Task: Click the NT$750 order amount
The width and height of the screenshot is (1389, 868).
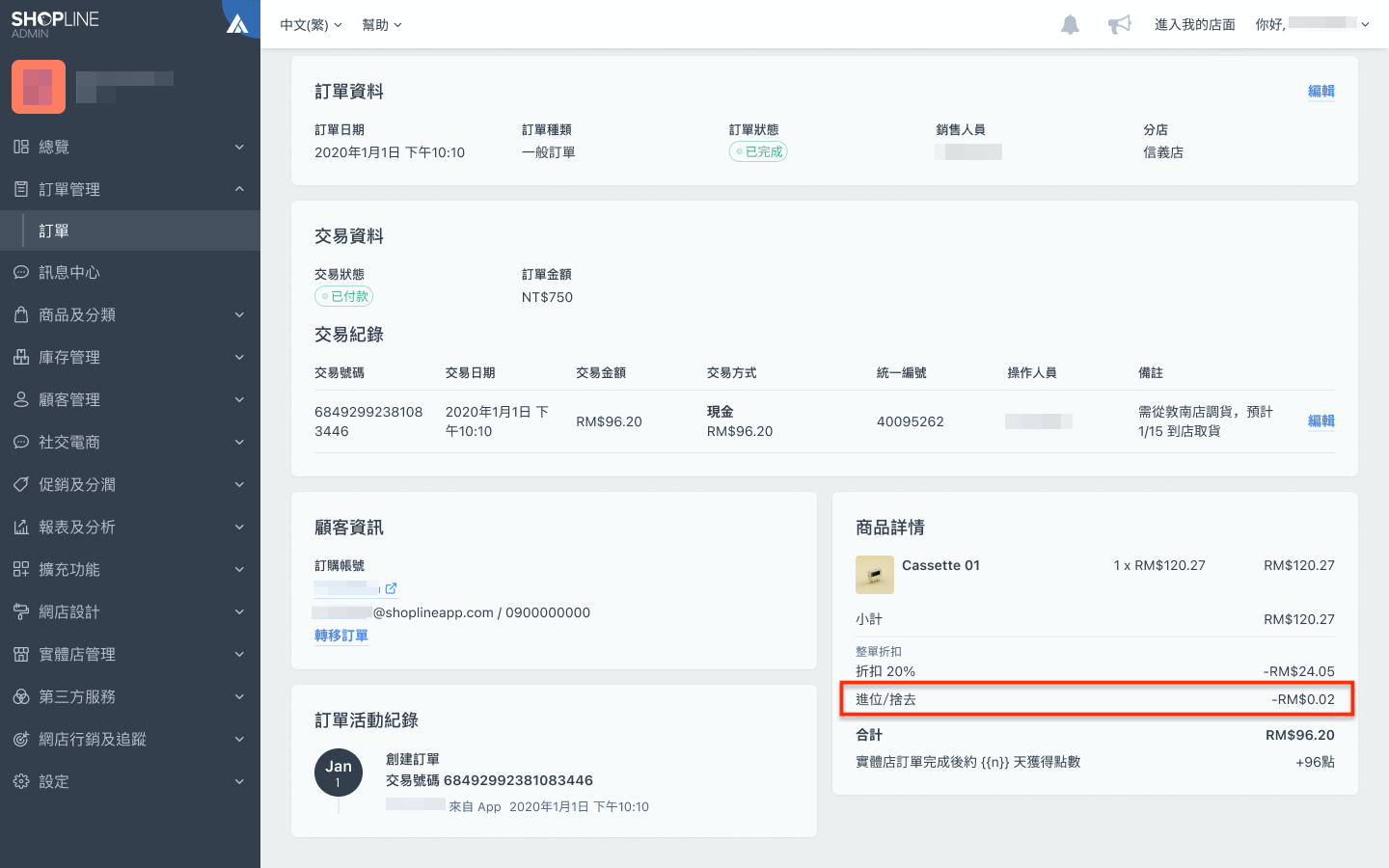Action: (547, 297)
